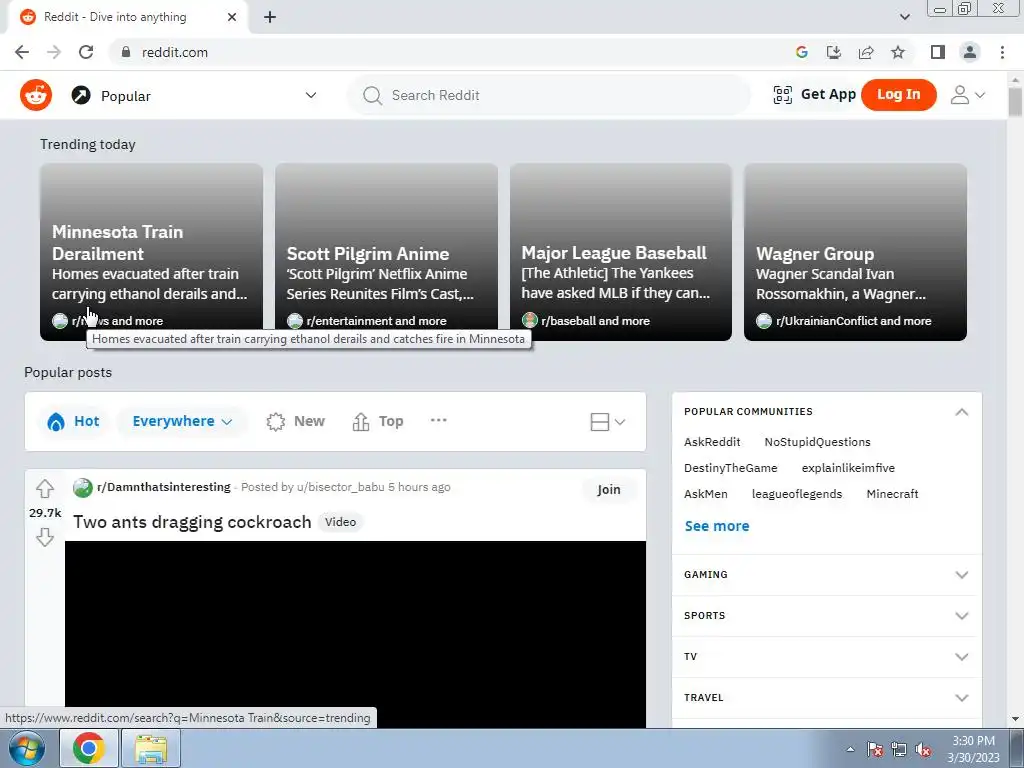The width and height of the screenshot is (1024, 768).
Task: Open the Chrome three-dot menu
Action: [1002, 52]
